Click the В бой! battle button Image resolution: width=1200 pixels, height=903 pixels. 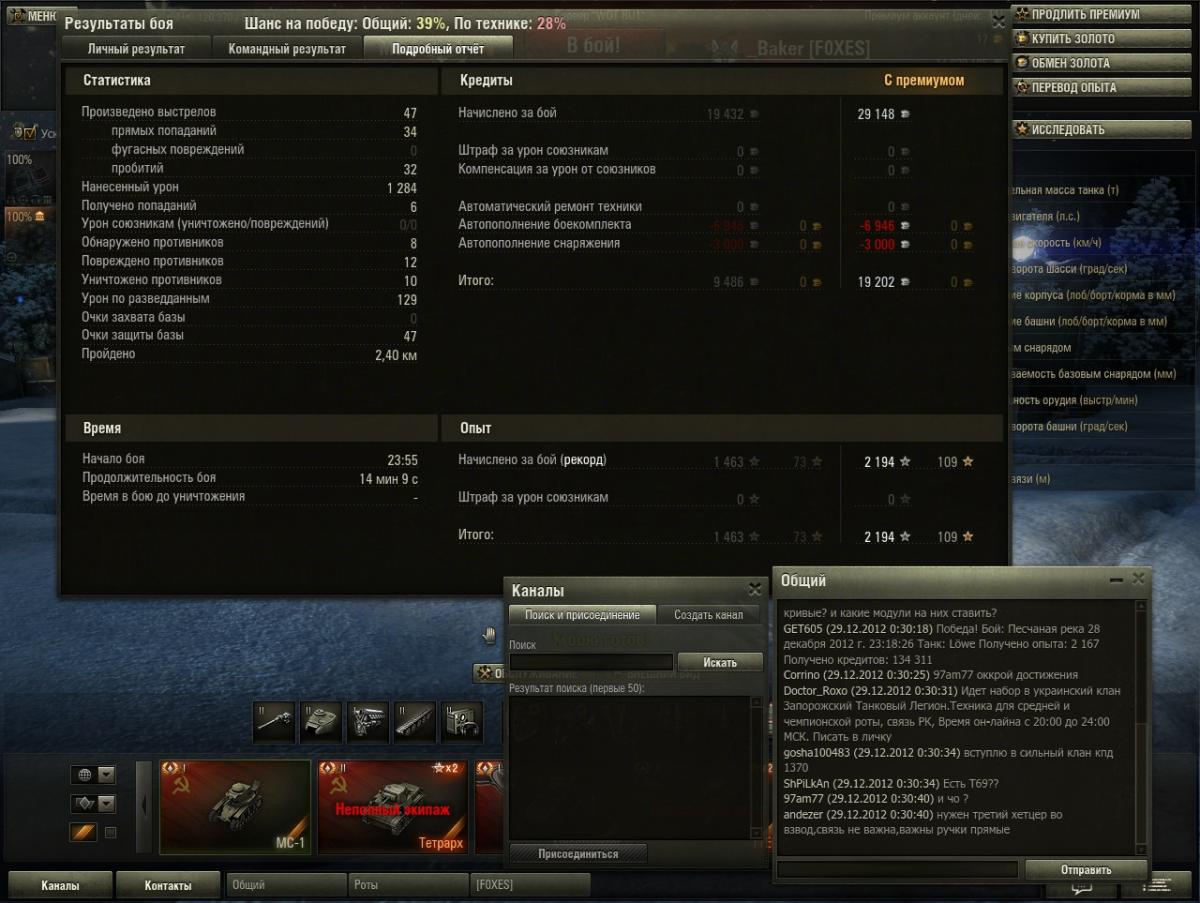594,46
